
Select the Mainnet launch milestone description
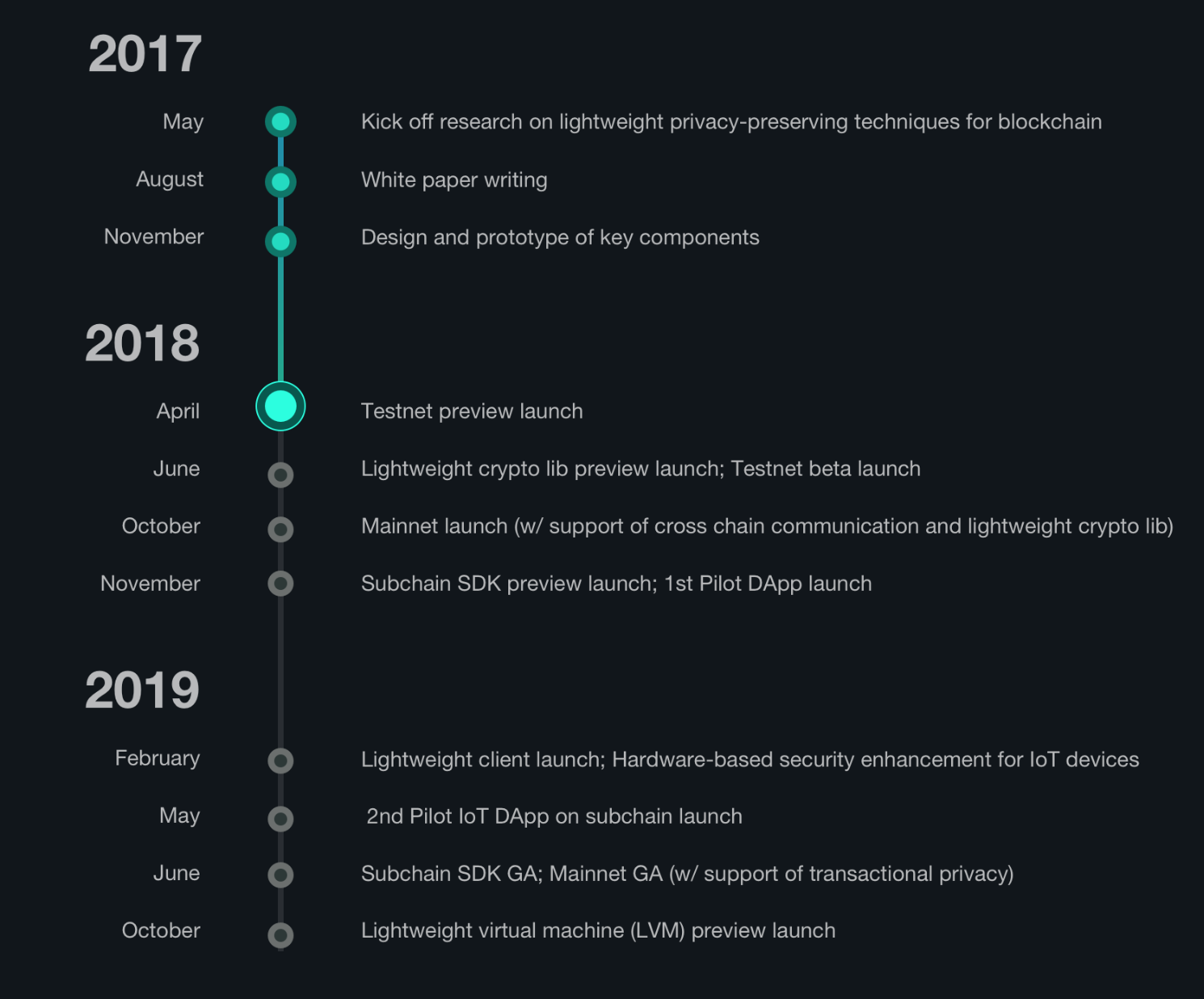point(767,526)
